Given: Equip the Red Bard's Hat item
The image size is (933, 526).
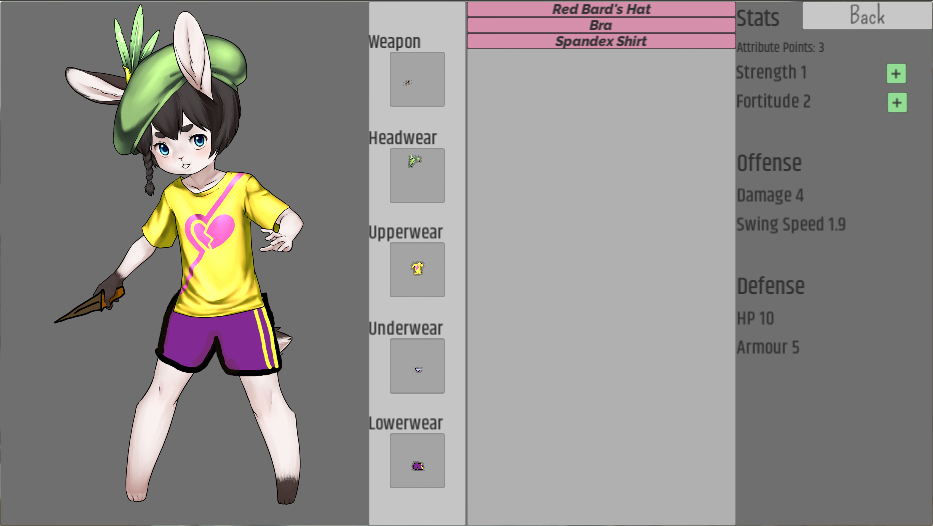Looking at the screenshot, I should point(601,10).
